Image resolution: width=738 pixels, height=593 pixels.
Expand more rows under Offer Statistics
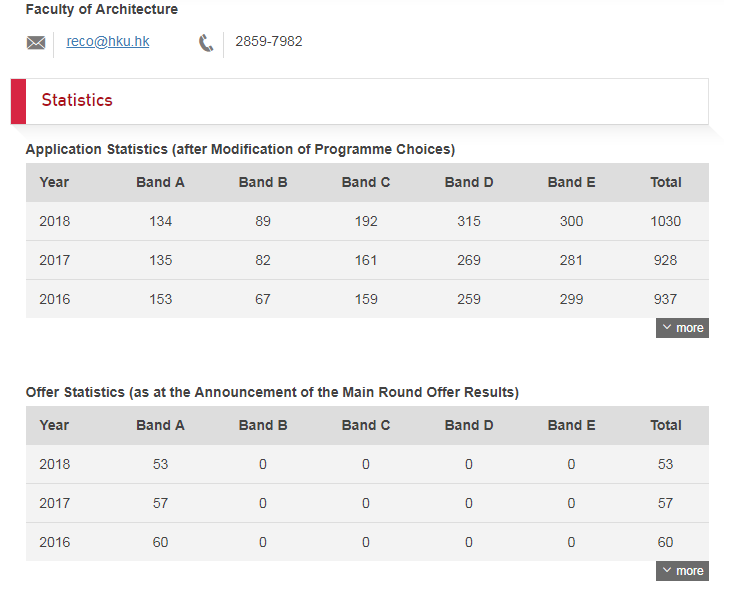[682, 571]
